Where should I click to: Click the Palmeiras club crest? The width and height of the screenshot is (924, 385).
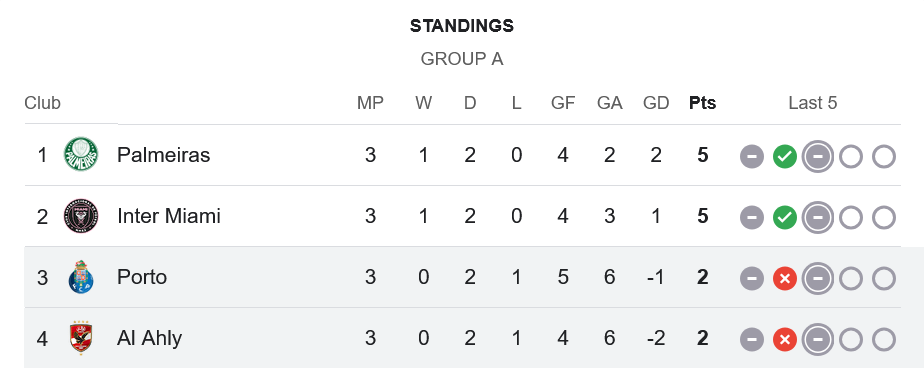click(81, 154)
